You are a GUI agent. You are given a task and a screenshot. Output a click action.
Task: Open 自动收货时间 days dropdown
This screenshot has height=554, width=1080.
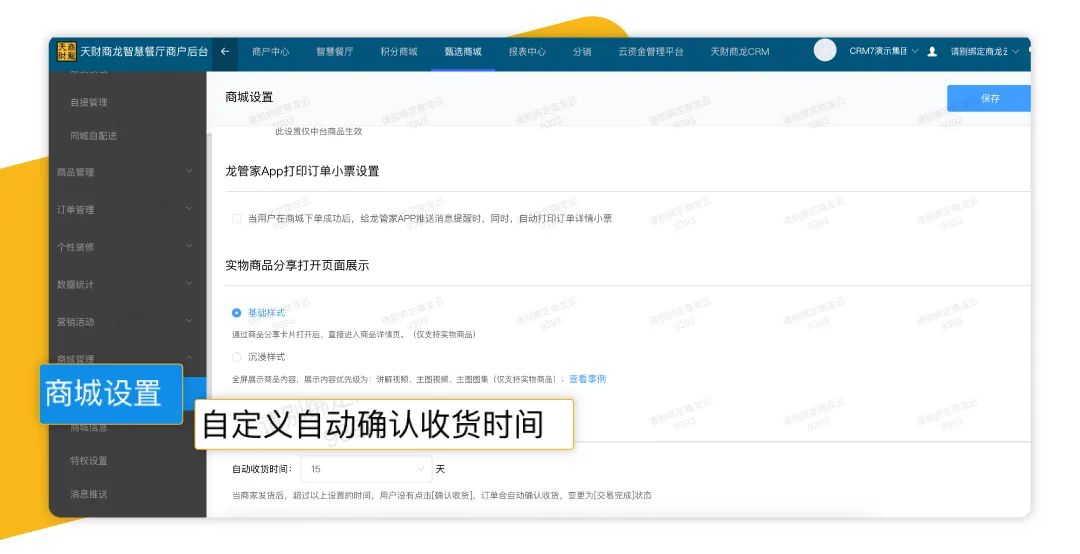tap(366, 469)
